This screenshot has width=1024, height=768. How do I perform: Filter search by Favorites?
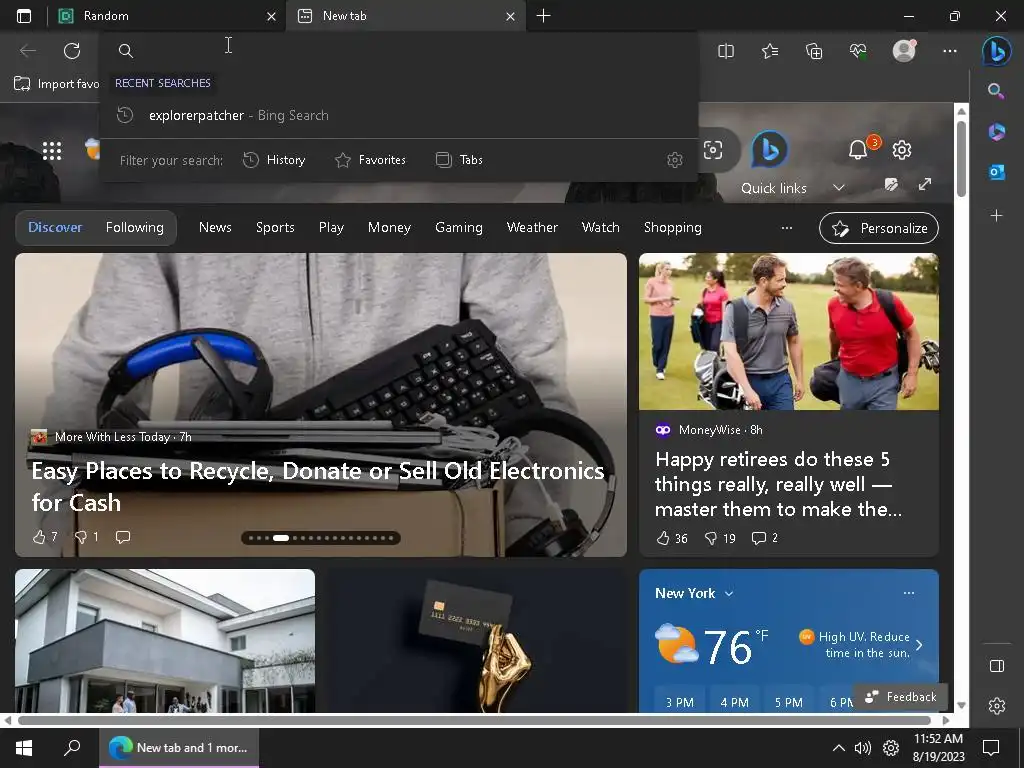(370, 160)
